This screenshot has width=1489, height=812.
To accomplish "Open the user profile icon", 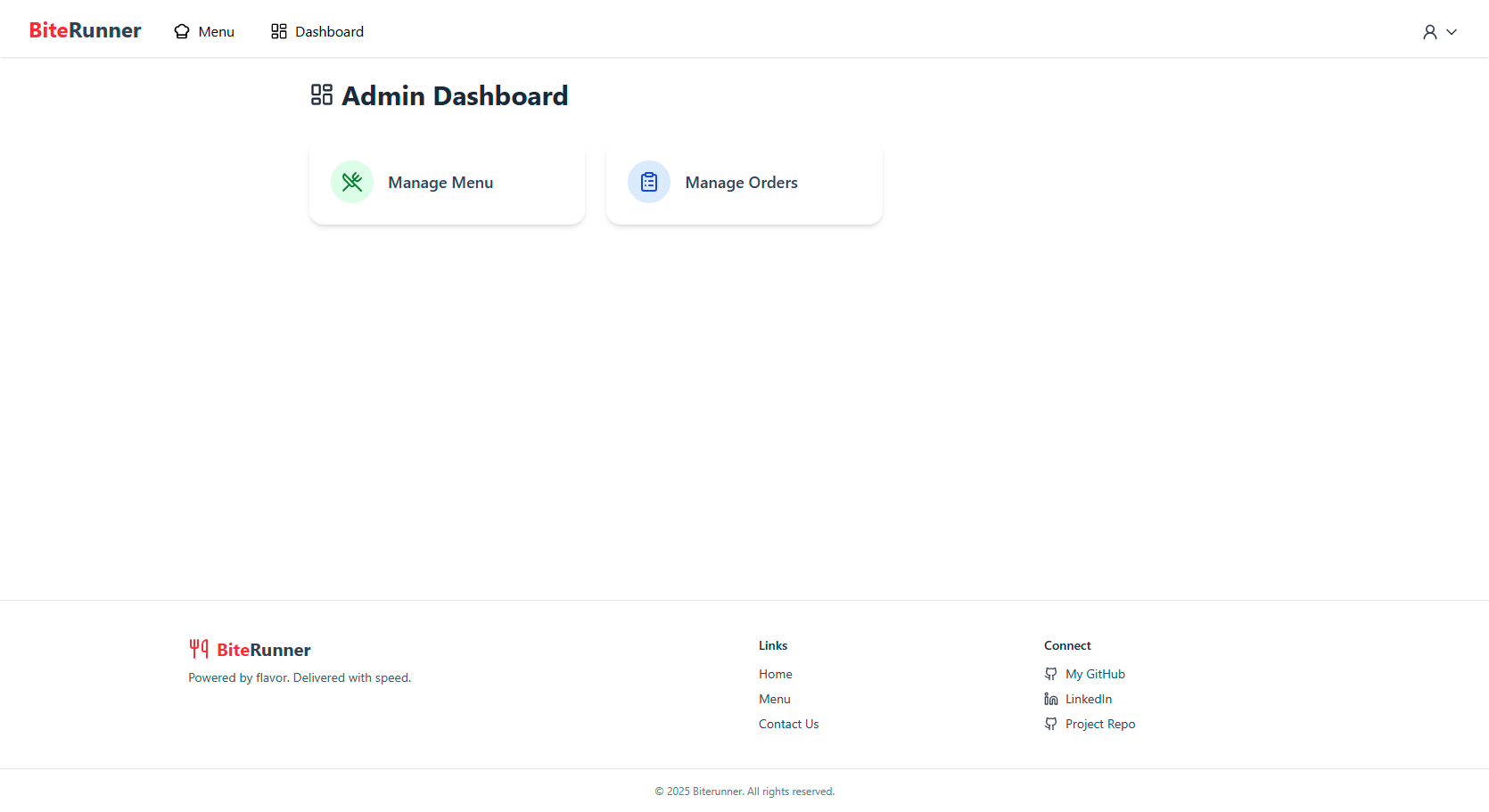I will click(x=1430, y=32).
